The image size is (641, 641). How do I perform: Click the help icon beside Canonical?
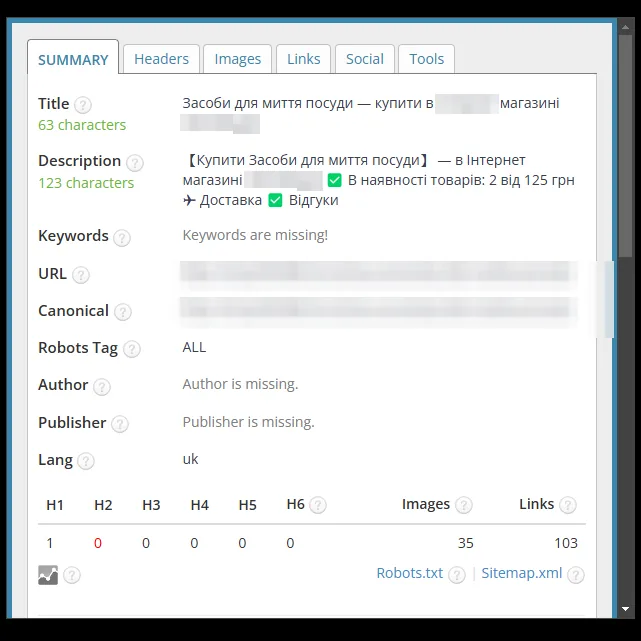(x=123, y=312)
